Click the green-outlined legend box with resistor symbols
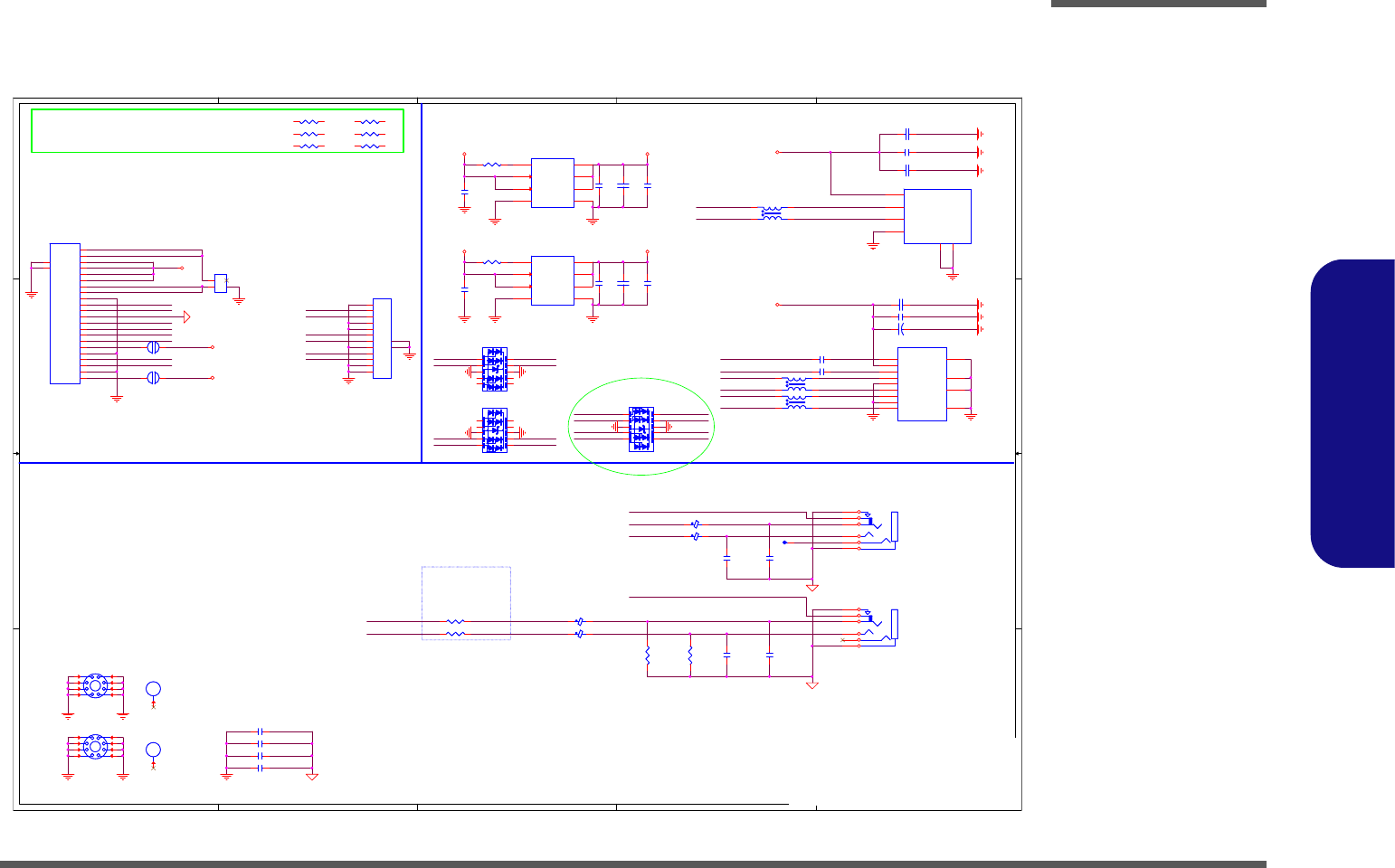1395x868 pixels. (x=217, y=131)
